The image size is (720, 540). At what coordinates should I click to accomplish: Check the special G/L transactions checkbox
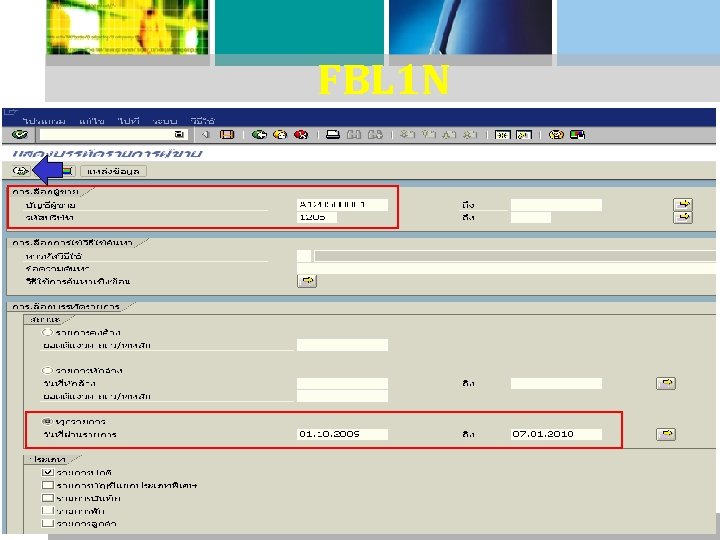click(x=48, y=485)
